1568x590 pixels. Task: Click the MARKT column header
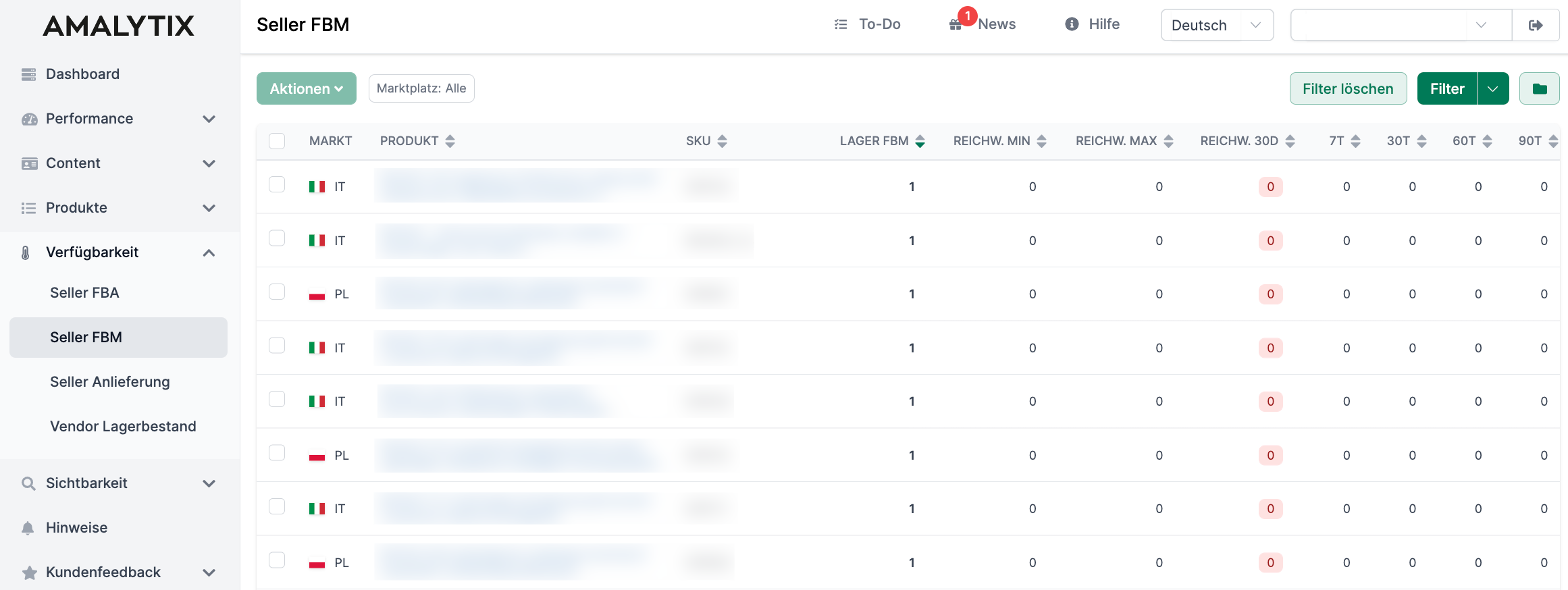[x=330, y=141]
